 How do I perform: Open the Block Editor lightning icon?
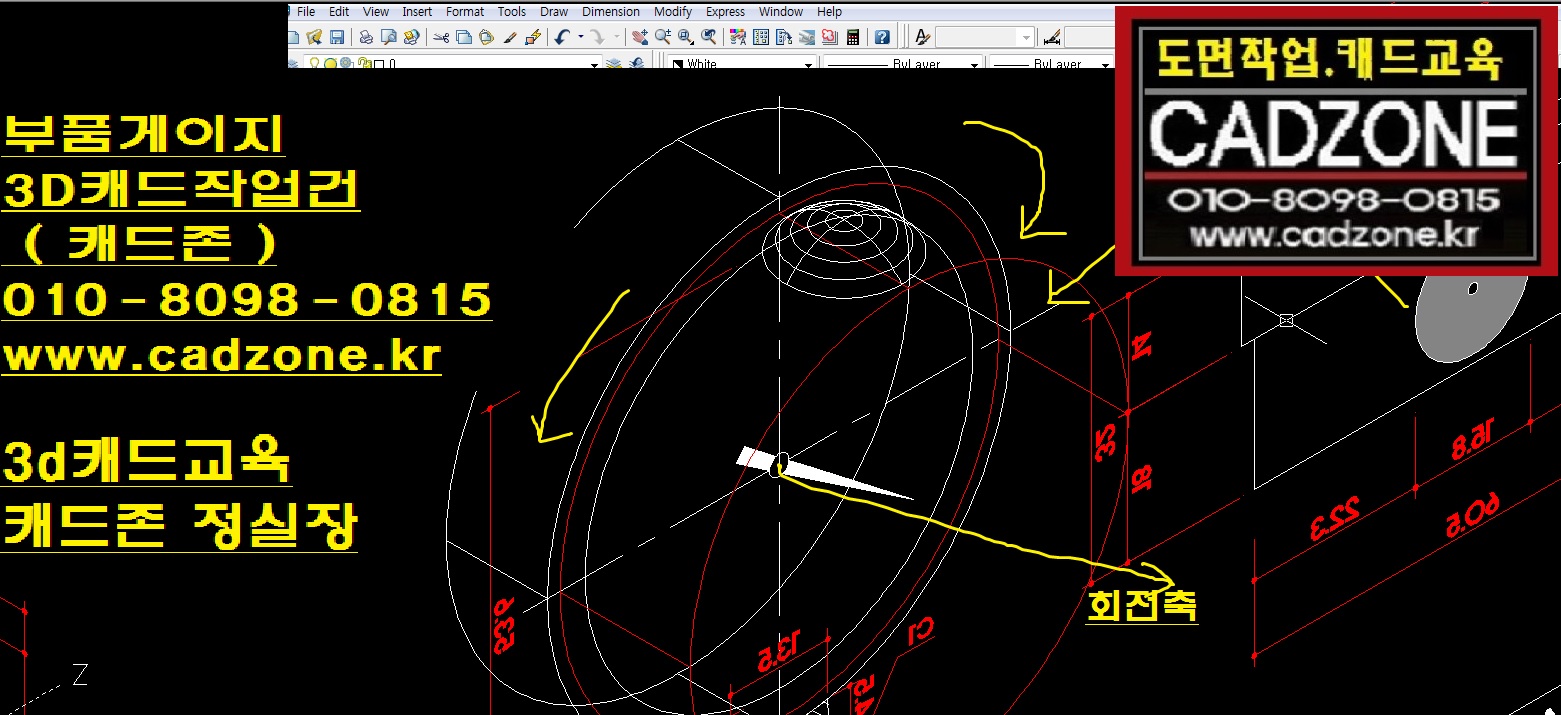click(x=533, y=37)
